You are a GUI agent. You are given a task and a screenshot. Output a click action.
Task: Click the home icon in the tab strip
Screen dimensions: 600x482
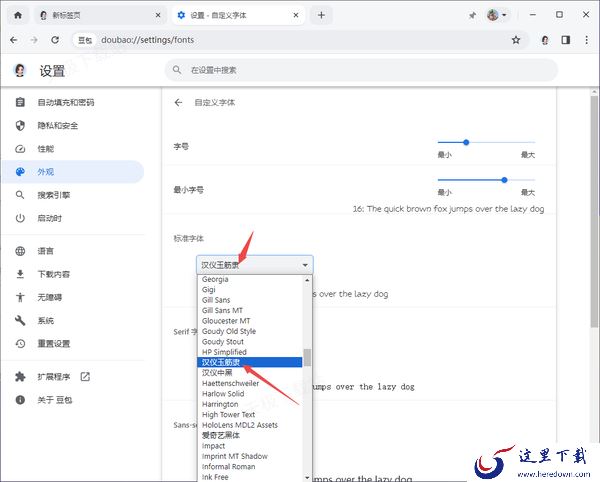tap(18, 15)
